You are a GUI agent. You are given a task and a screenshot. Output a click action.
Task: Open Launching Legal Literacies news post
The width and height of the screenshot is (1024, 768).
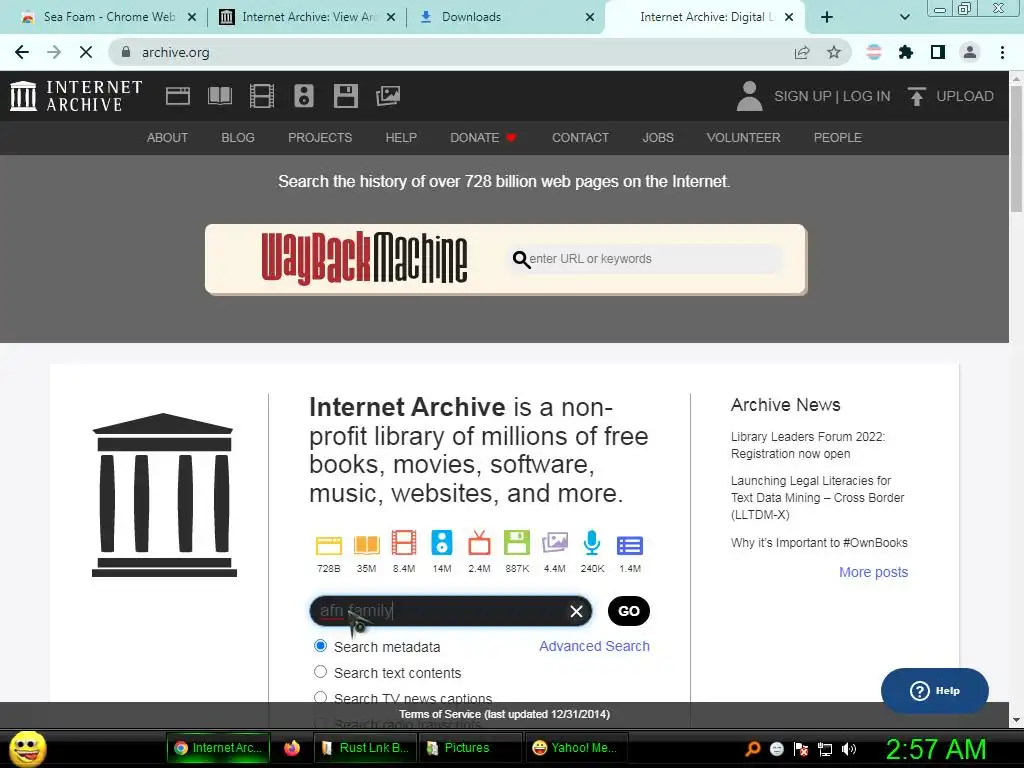(x=818, y=498)
